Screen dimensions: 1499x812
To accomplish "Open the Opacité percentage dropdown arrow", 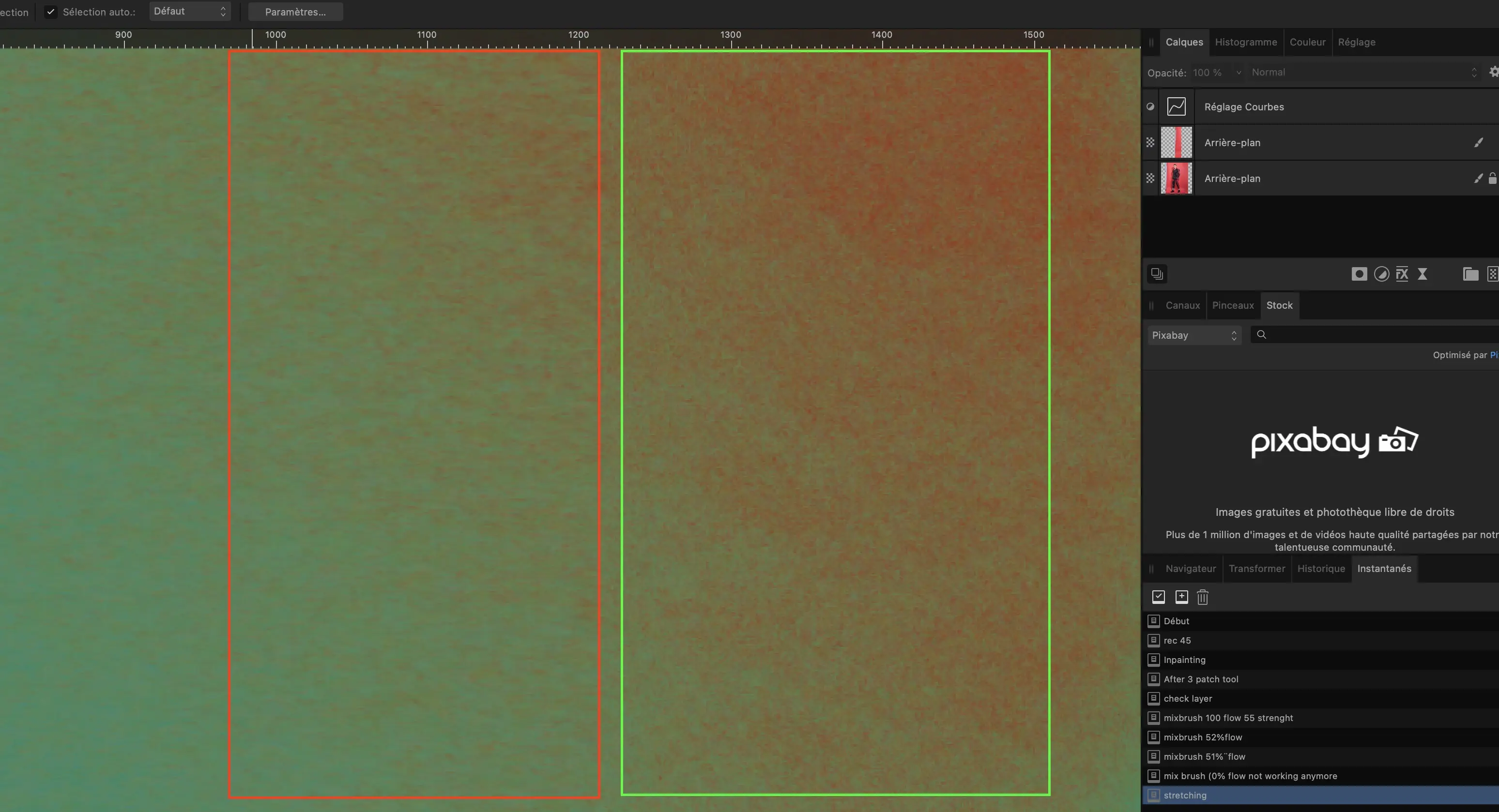I will (x=1239, y=73).
